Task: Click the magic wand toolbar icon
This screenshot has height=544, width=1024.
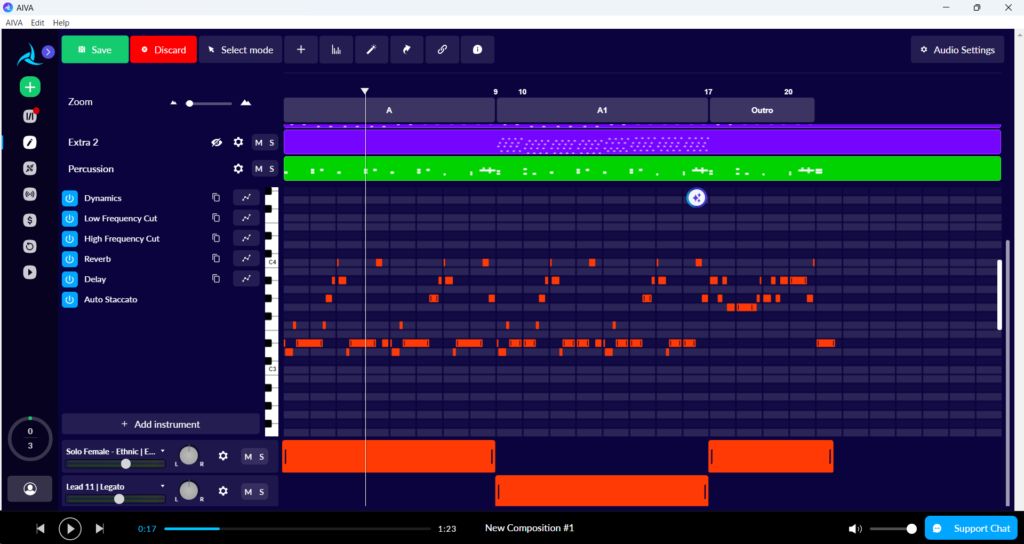Action: click(372, 50)
